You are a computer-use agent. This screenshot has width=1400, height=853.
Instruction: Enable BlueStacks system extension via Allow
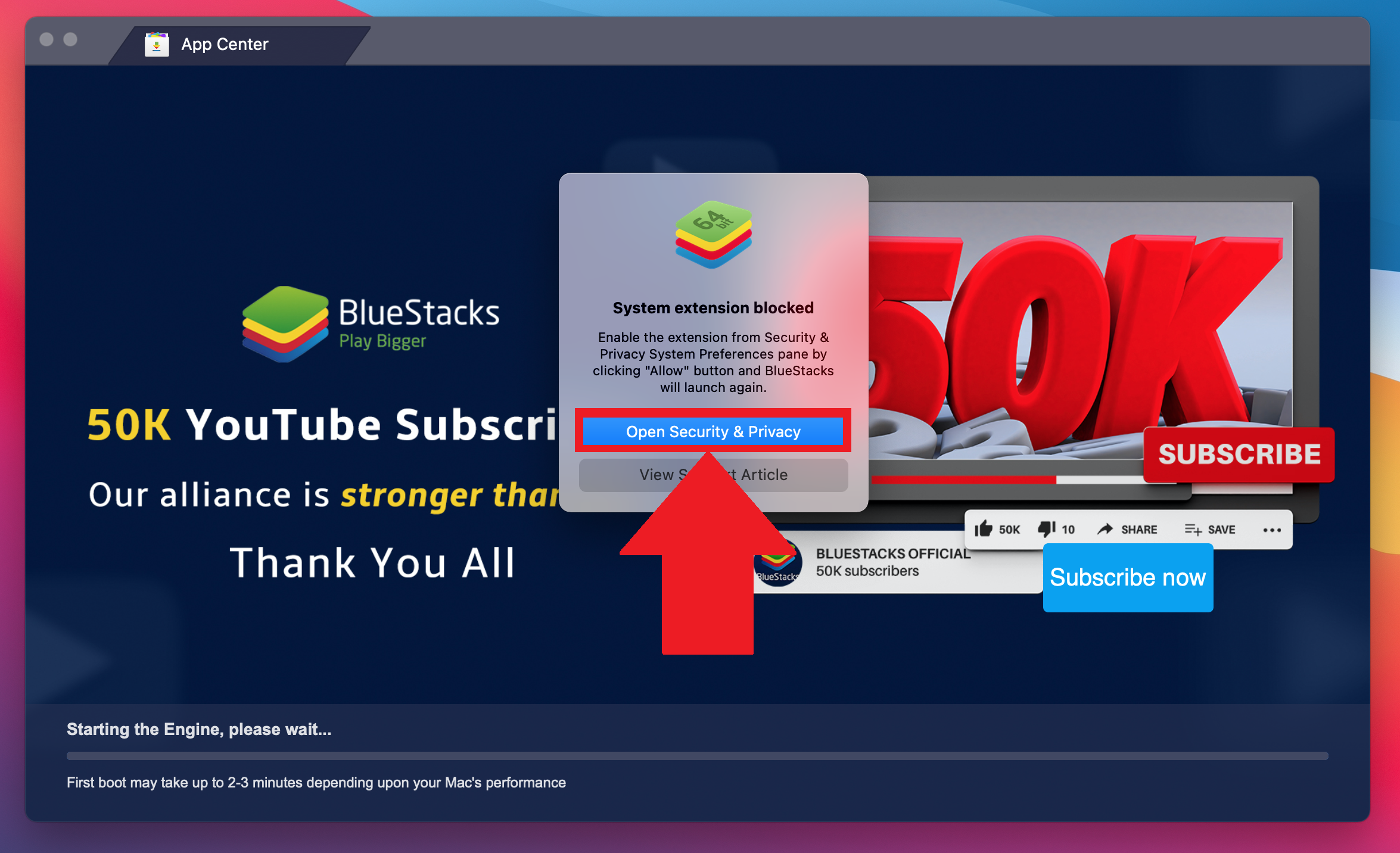click(x=713, y=431)
